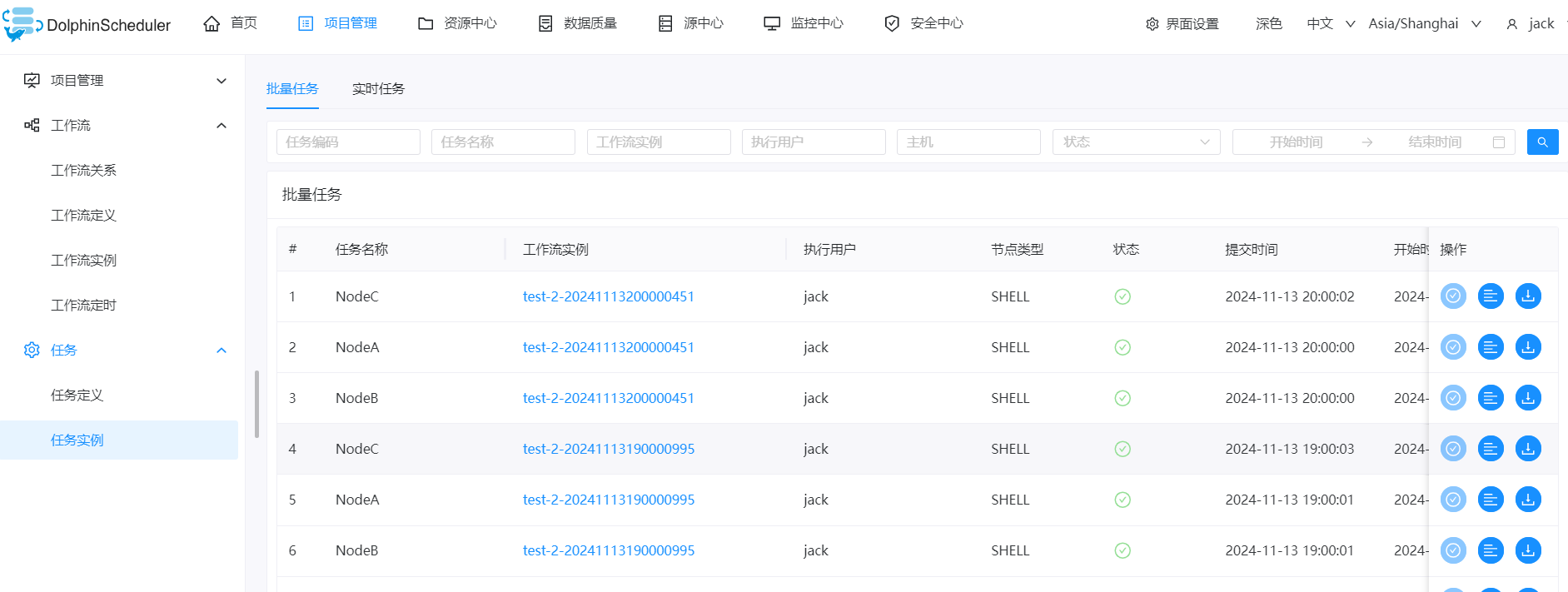Open workflow instance link in row 4 NodeC
Image resolution: width=1568 pixels, height=592 pixels.
(609, 449)
